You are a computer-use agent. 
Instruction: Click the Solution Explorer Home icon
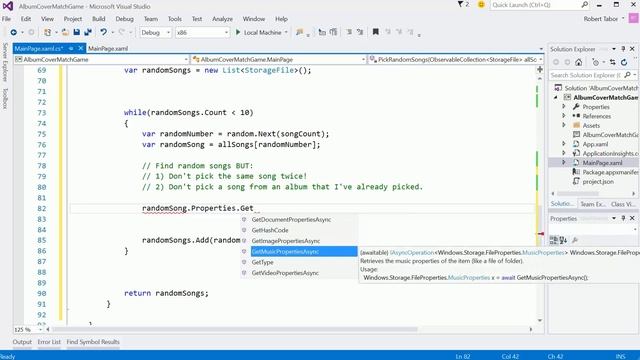(x=578, y=62)
